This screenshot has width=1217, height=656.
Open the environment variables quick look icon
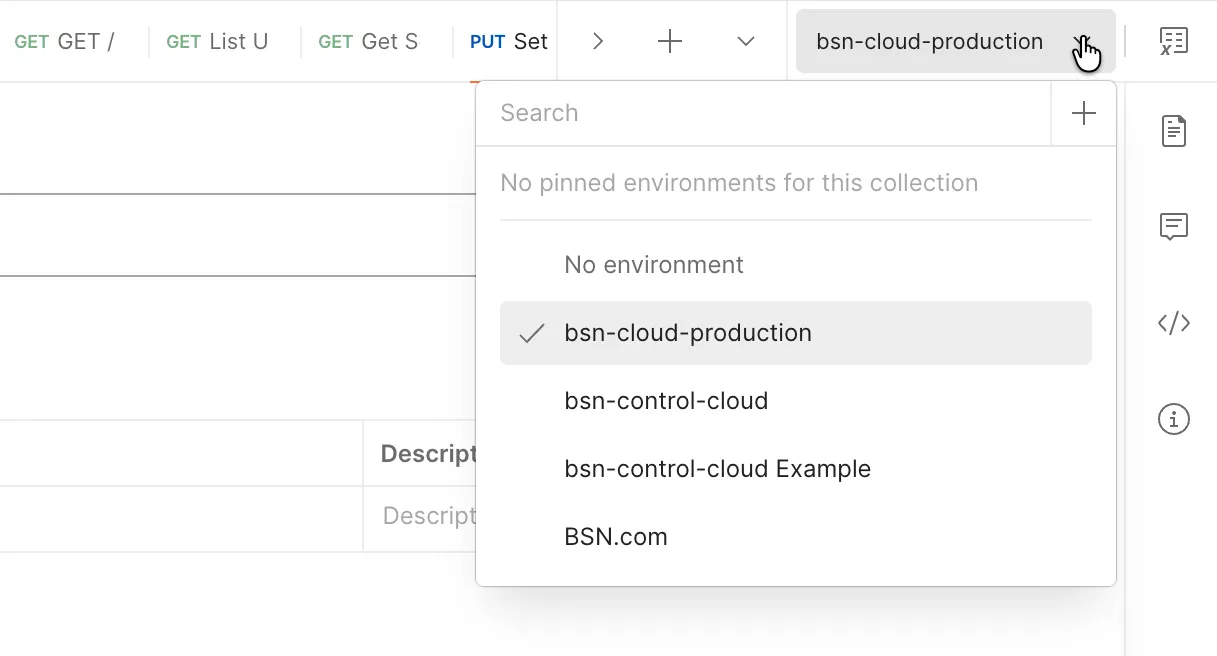(x=1173, y=41)
